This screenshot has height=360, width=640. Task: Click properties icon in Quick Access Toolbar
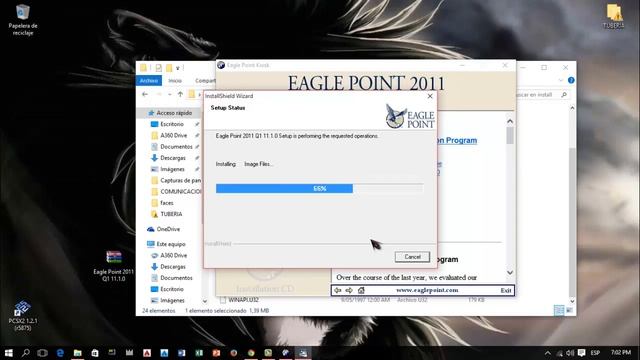click(x=158, y=68)
